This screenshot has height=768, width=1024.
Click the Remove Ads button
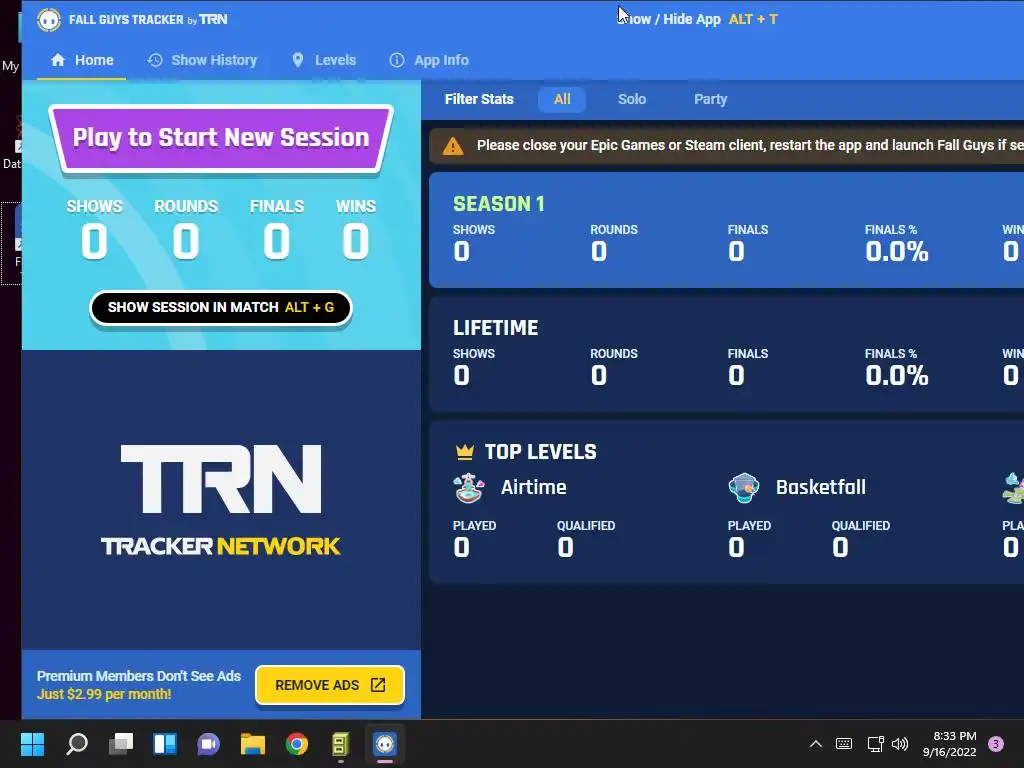point(330,685)
